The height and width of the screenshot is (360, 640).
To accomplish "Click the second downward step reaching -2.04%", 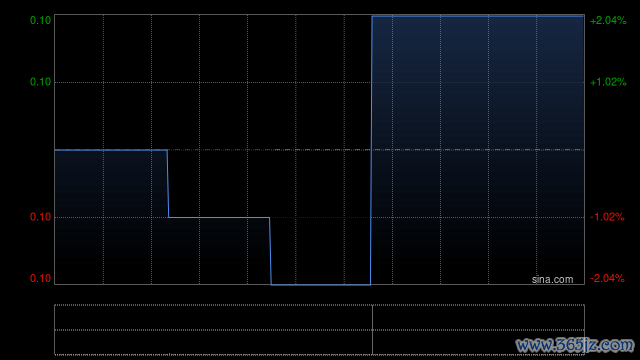I will tap(270, 251).
